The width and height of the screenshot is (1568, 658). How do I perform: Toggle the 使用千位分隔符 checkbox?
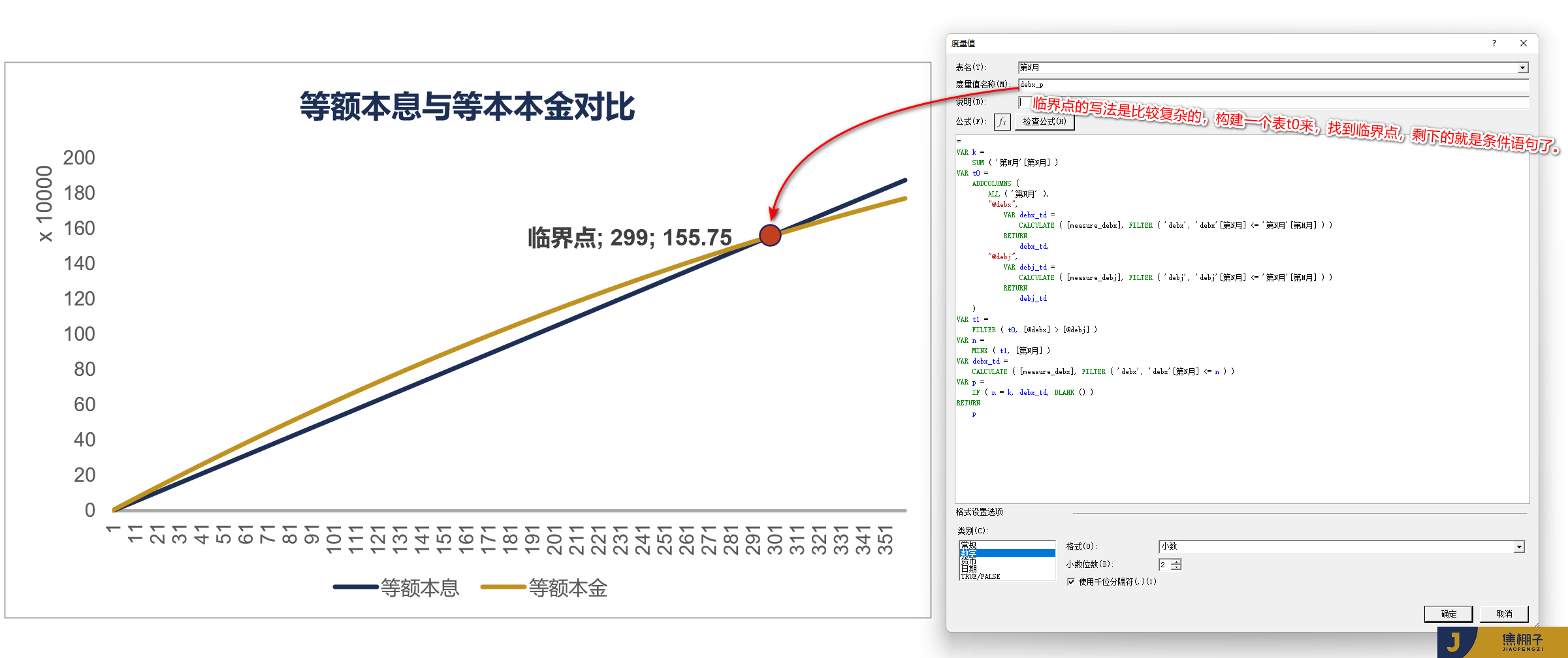click(1070, 582)
